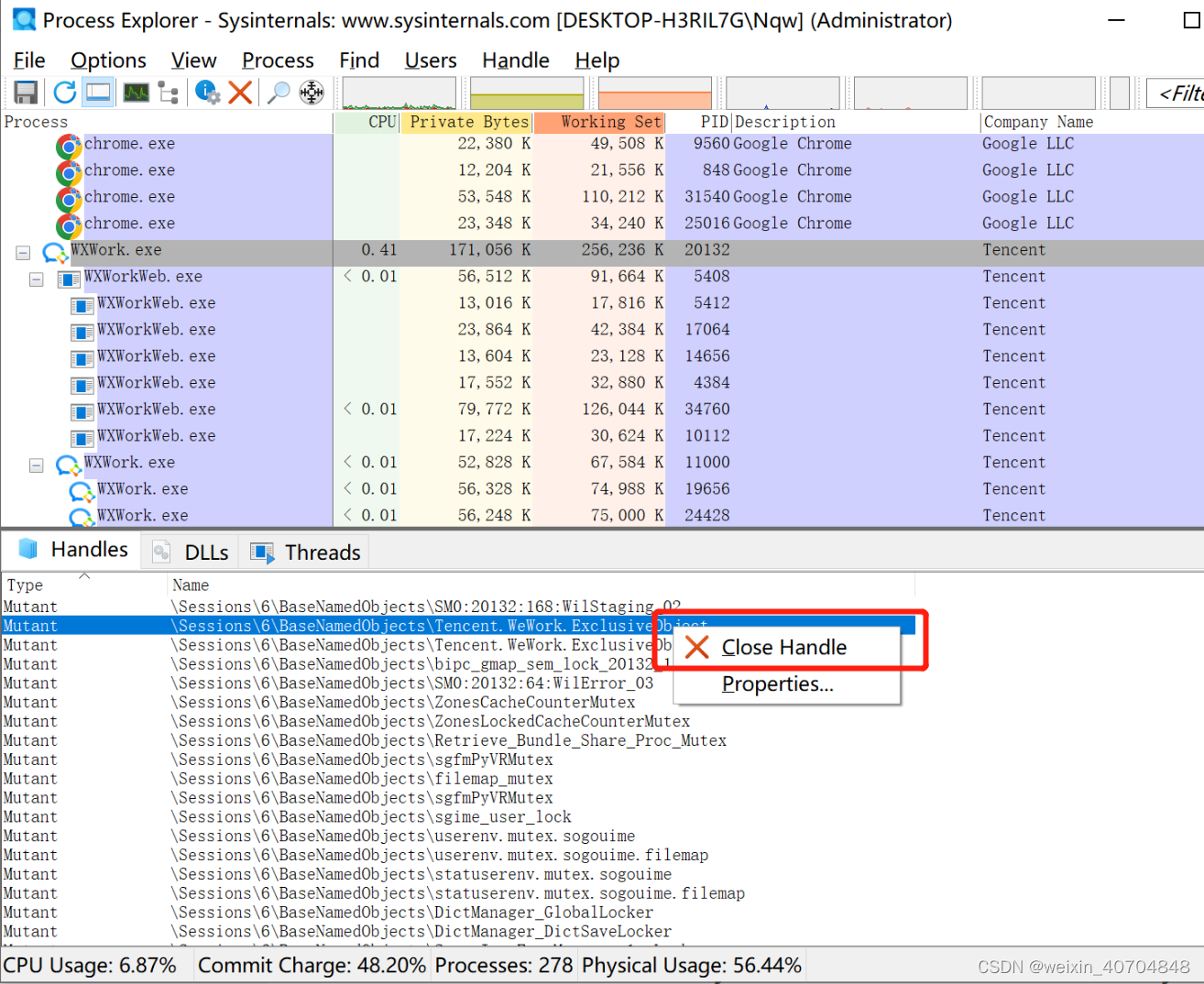The image size is (1204, 984).
Task: Click the Filter by name input box
Action: coord(1176,93)
